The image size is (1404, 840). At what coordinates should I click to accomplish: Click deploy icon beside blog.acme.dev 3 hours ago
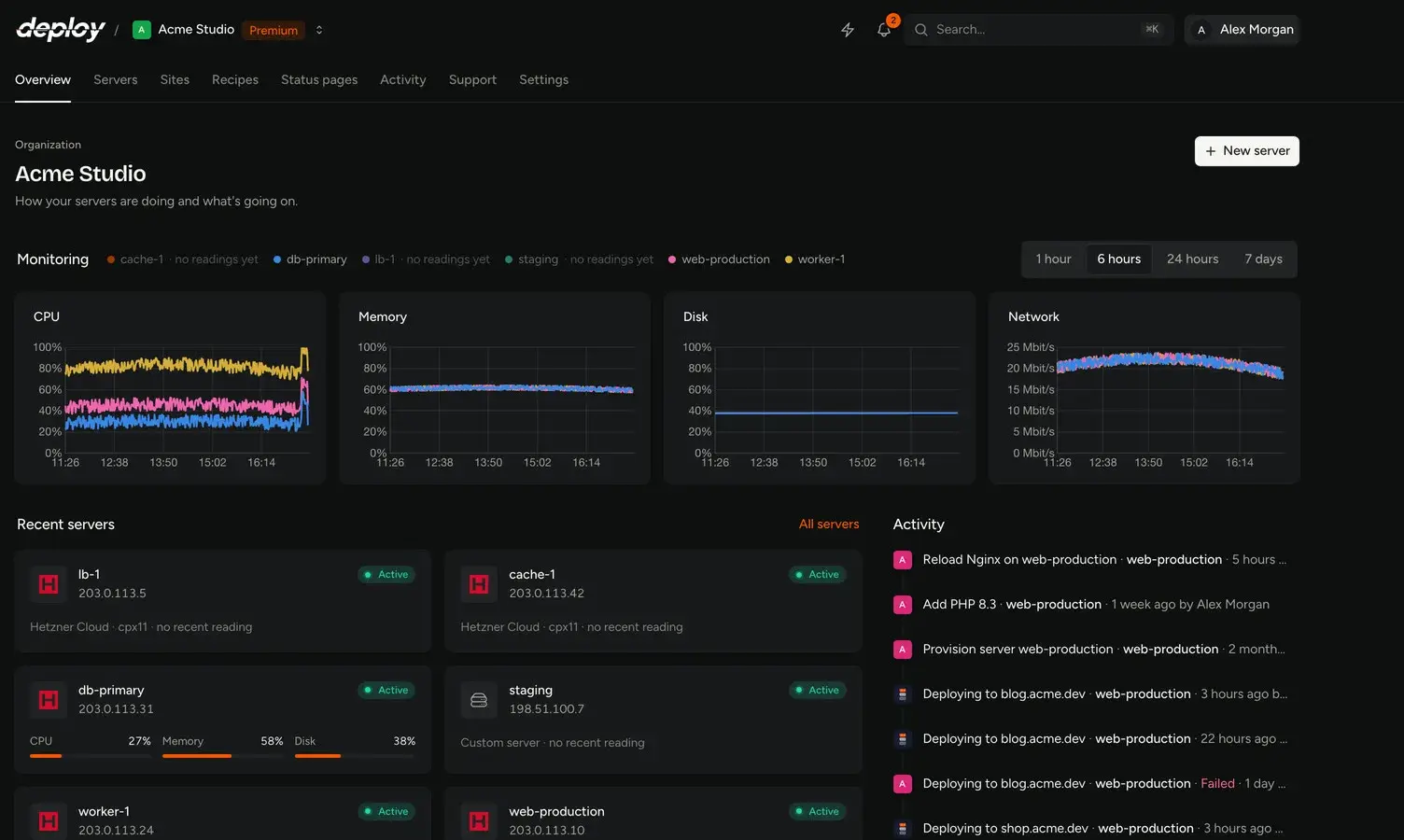tap(903, 694)
